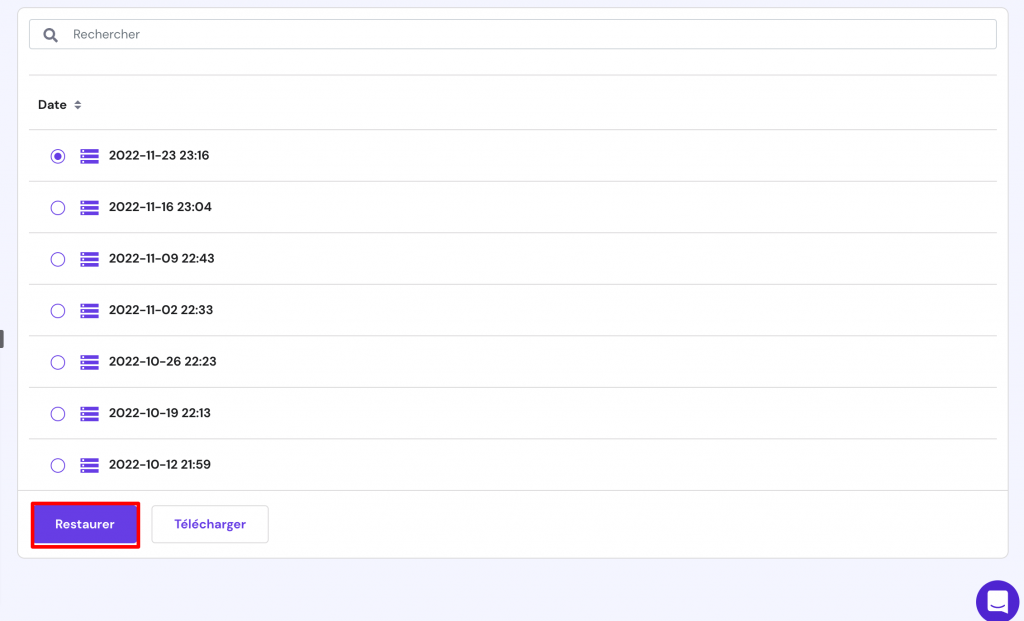Viewport: 1024px width, 621px height.
Task: Select the 2022-10-19 22:13 backup radio button
Action: click(58, 413)
